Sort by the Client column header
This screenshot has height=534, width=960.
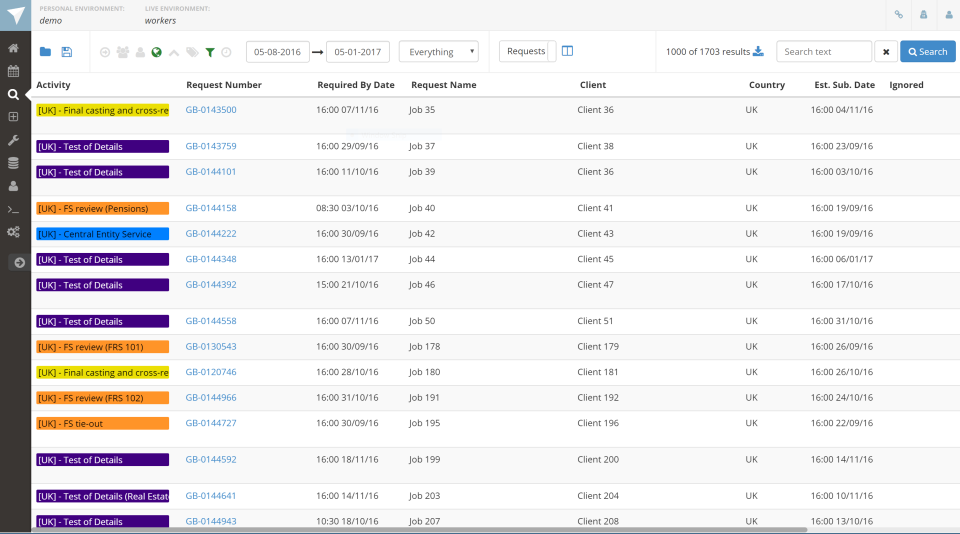592,85
